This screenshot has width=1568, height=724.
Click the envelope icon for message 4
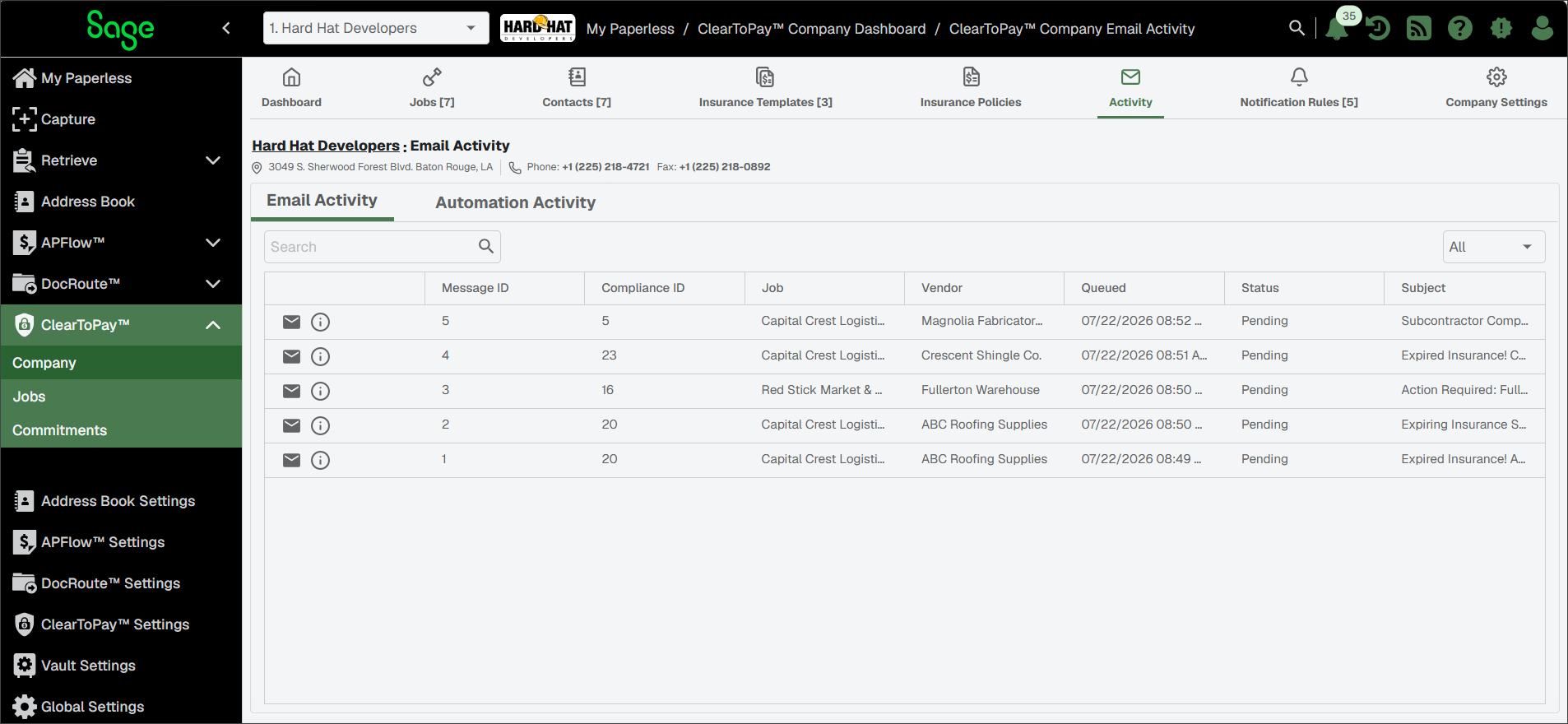click(291, 356)
